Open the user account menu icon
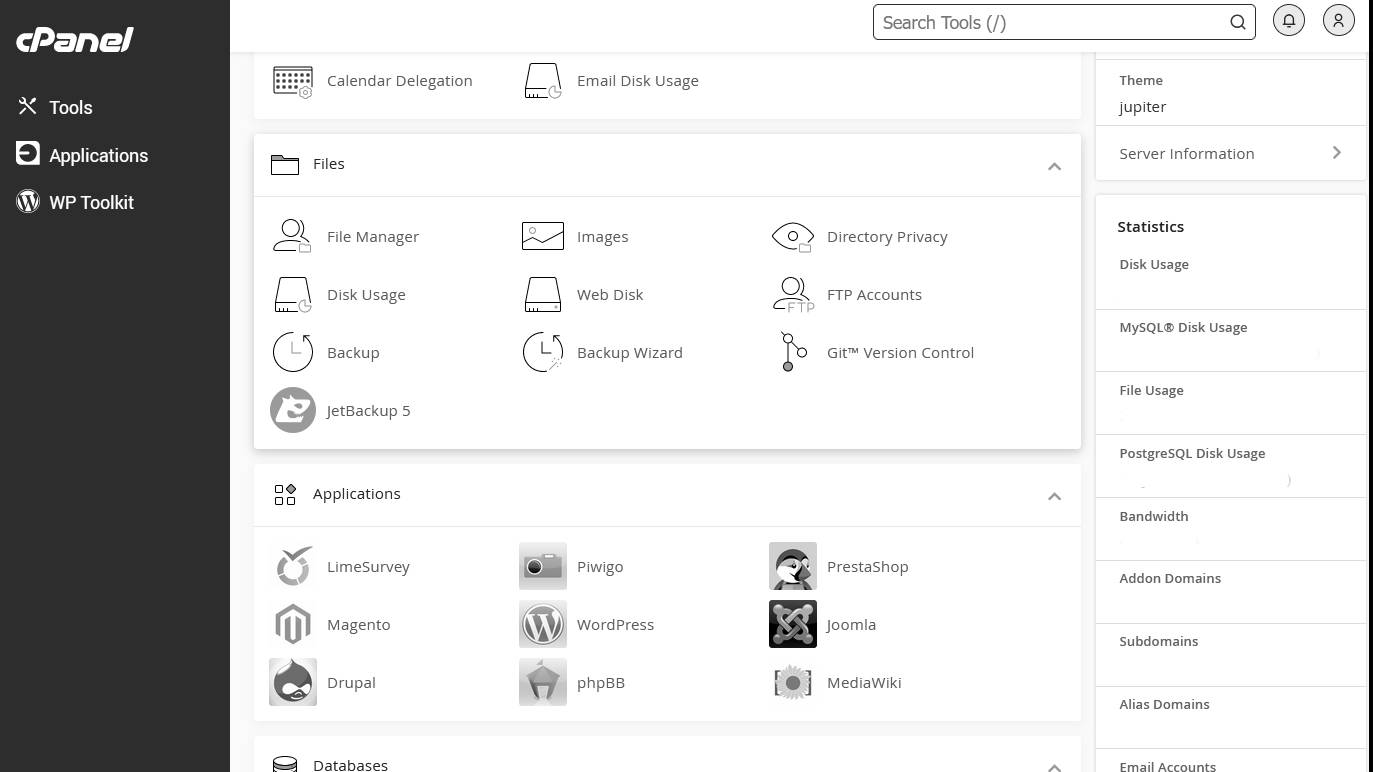The height and width of the screenshot is (772, 1373). (1339, 21)
